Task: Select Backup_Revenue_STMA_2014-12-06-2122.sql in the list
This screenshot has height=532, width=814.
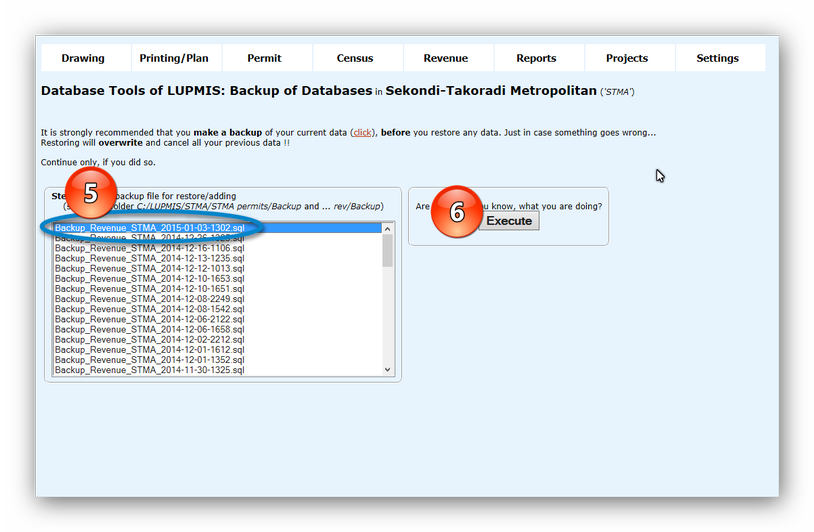Action: [x=218, y=319]
